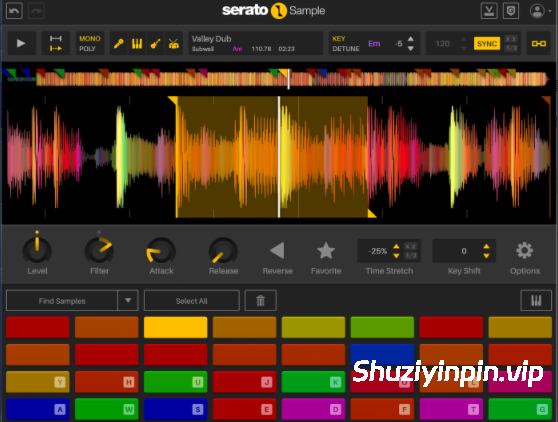This screenshot has height=422, width=558.
Task: Trigger the red pad labeled E
Action: [x=244, y=409]
